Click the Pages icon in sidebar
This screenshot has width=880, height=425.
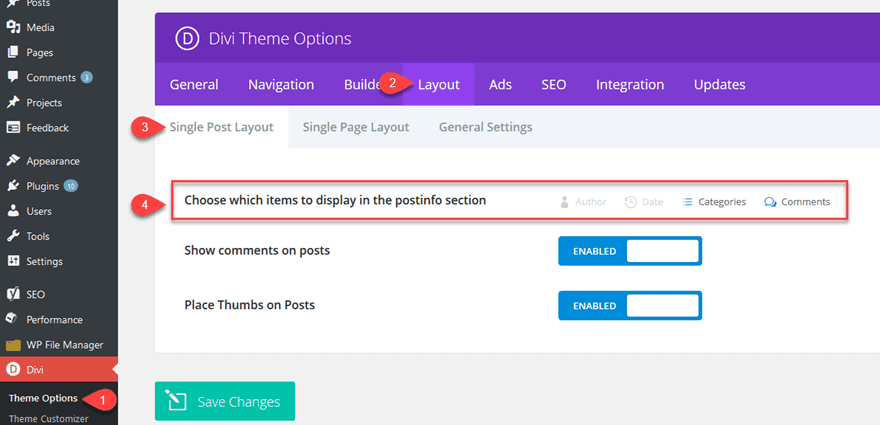pyautogui.click(x=14, y=52)
